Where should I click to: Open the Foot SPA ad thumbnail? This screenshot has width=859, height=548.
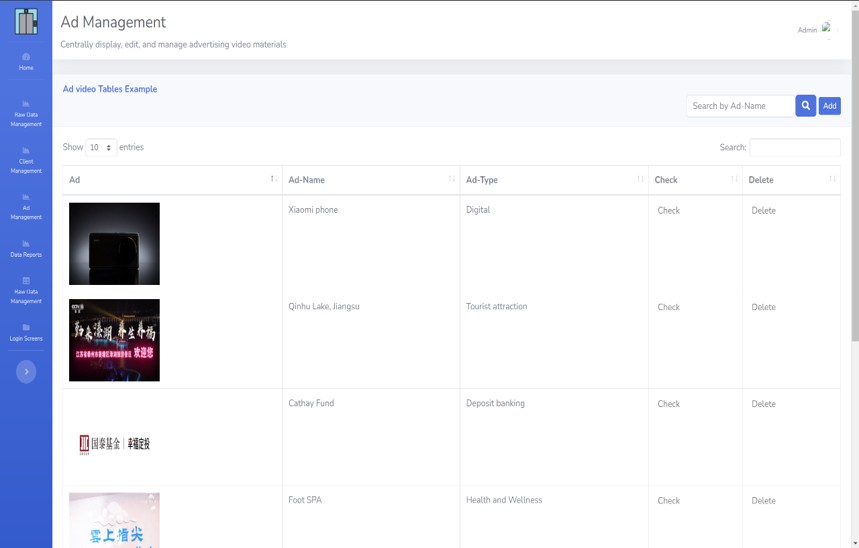[114, 520]
